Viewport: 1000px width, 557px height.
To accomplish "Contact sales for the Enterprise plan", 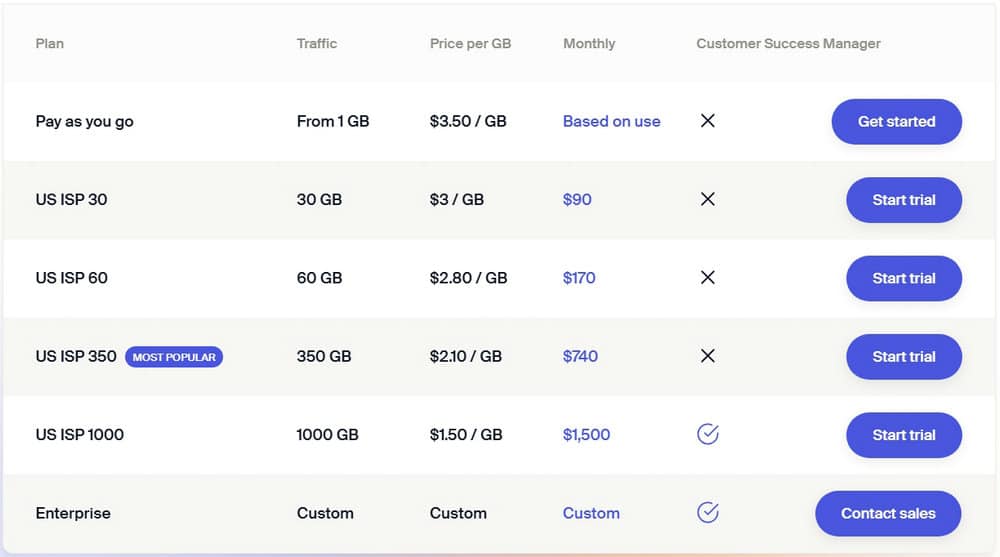I will [x=888, y=514].
